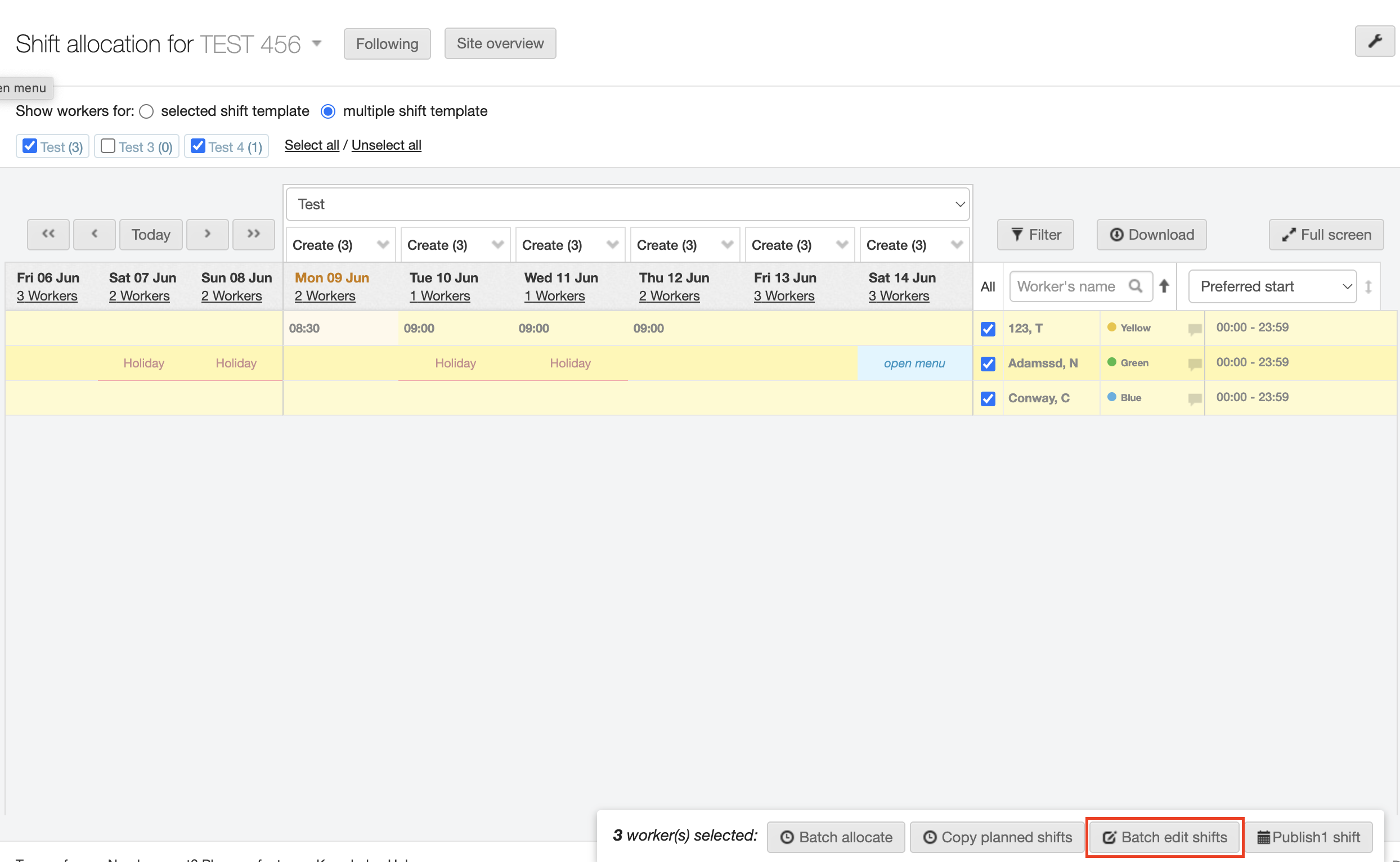Click the sort ascending arrow next to worker search
Image resolution: width=1400 pixels, height=862 pixels.
[x=1164, y=286]
